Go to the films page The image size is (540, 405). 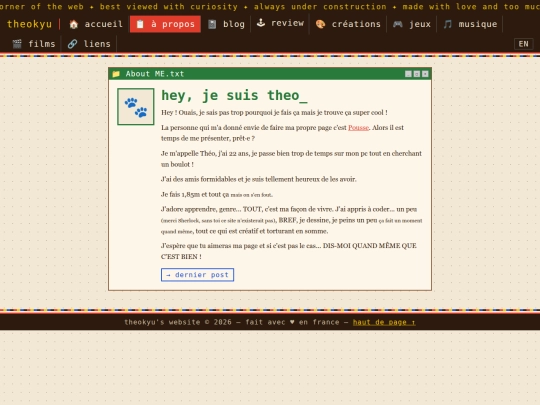click(34, 44)
